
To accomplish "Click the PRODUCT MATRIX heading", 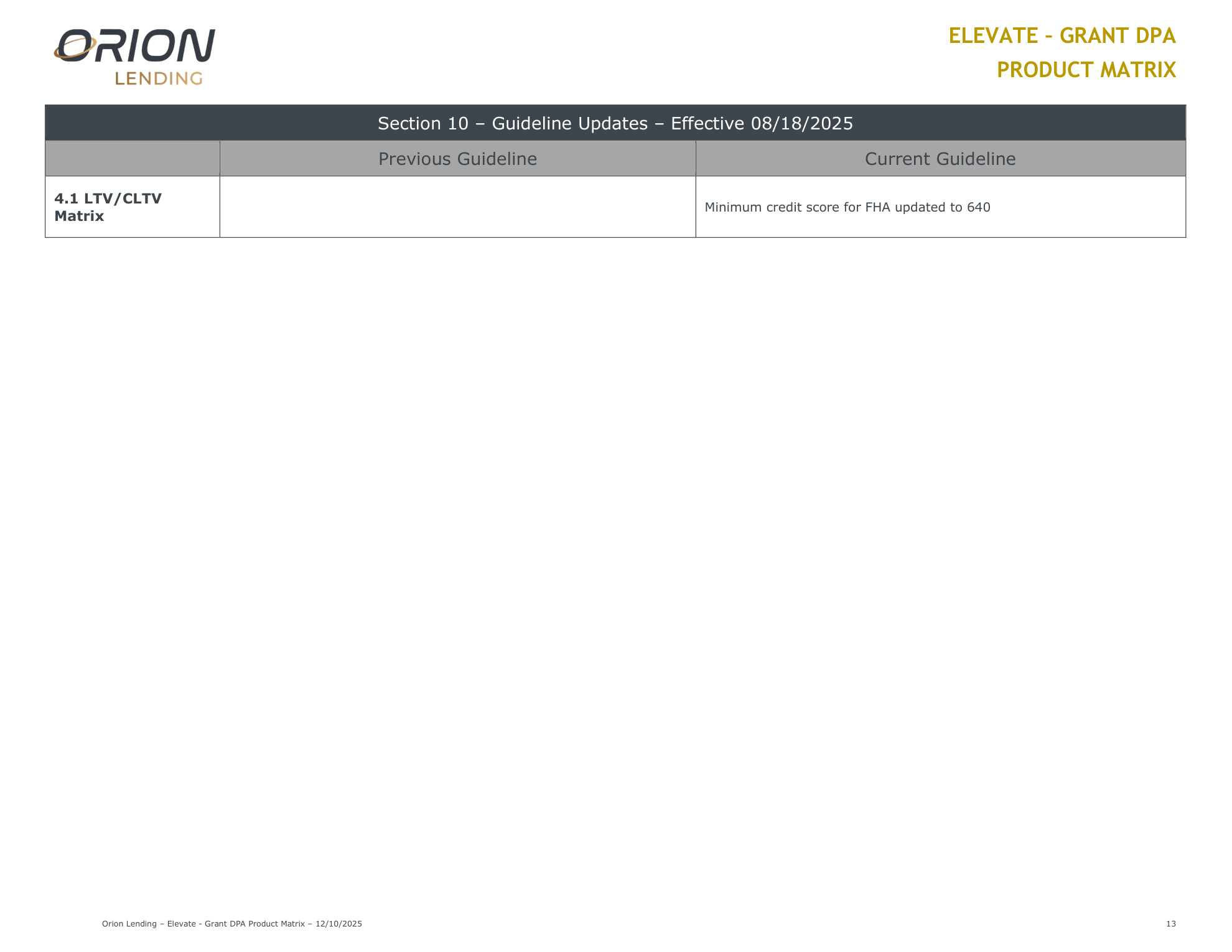I will click(x=1086, y=70).
